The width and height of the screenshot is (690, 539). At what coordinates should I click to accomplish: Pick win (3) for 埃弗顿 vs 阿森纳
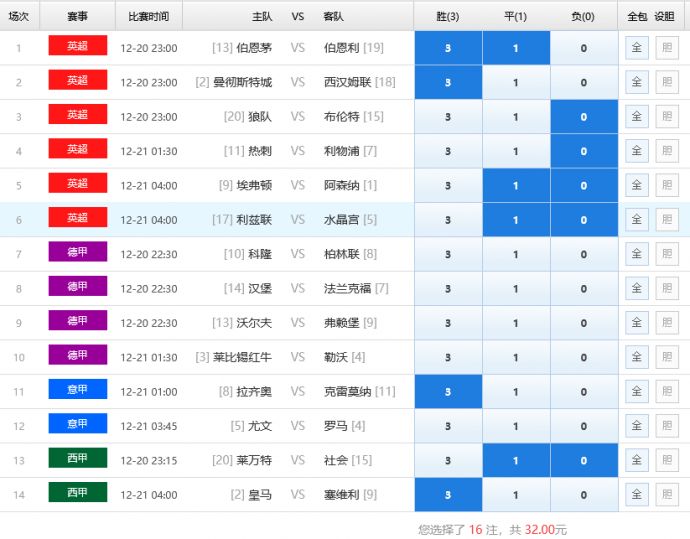[447, 186]
